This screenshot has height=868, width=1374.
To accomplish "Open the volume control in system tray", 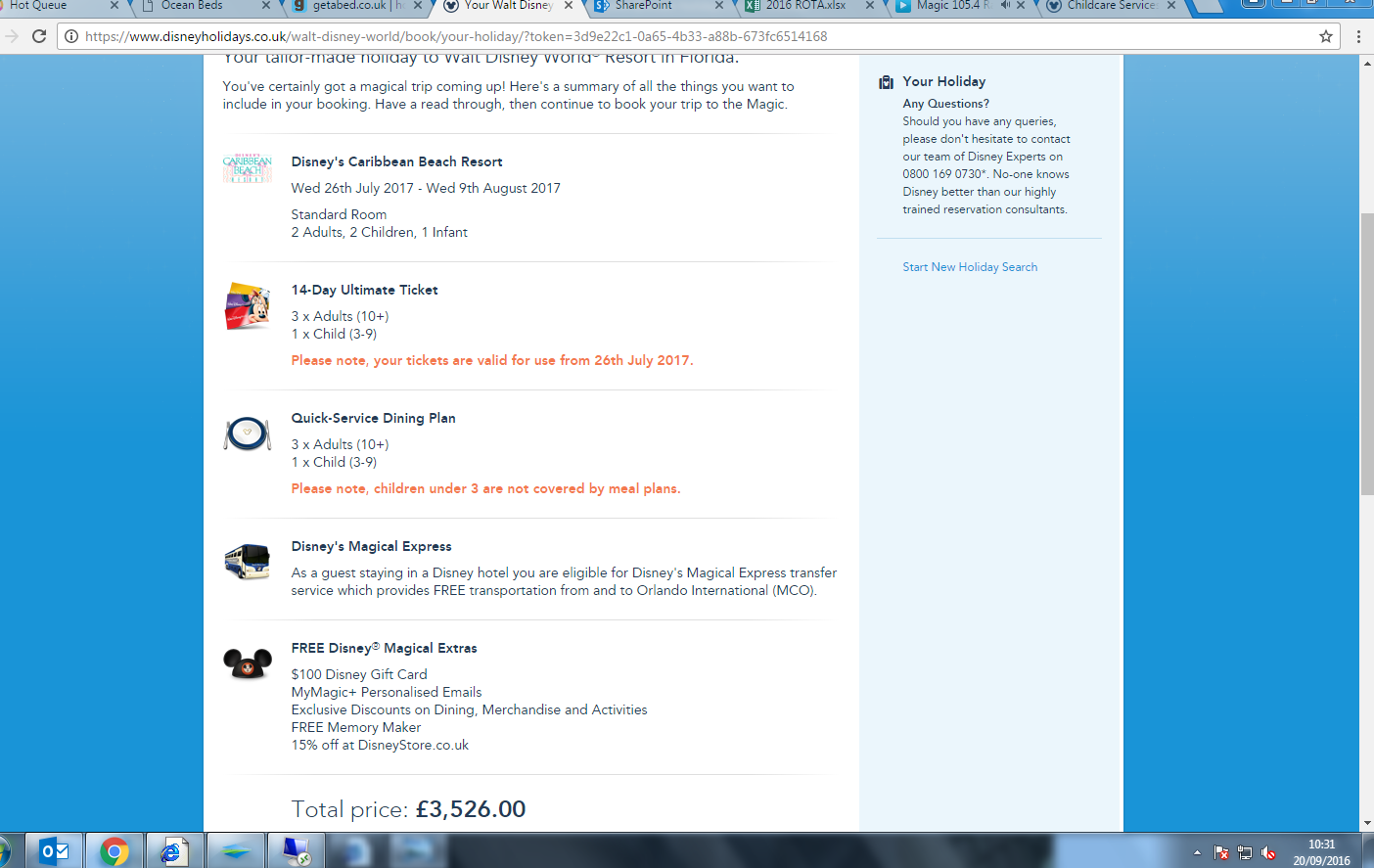I will [x=1268, y=852].
